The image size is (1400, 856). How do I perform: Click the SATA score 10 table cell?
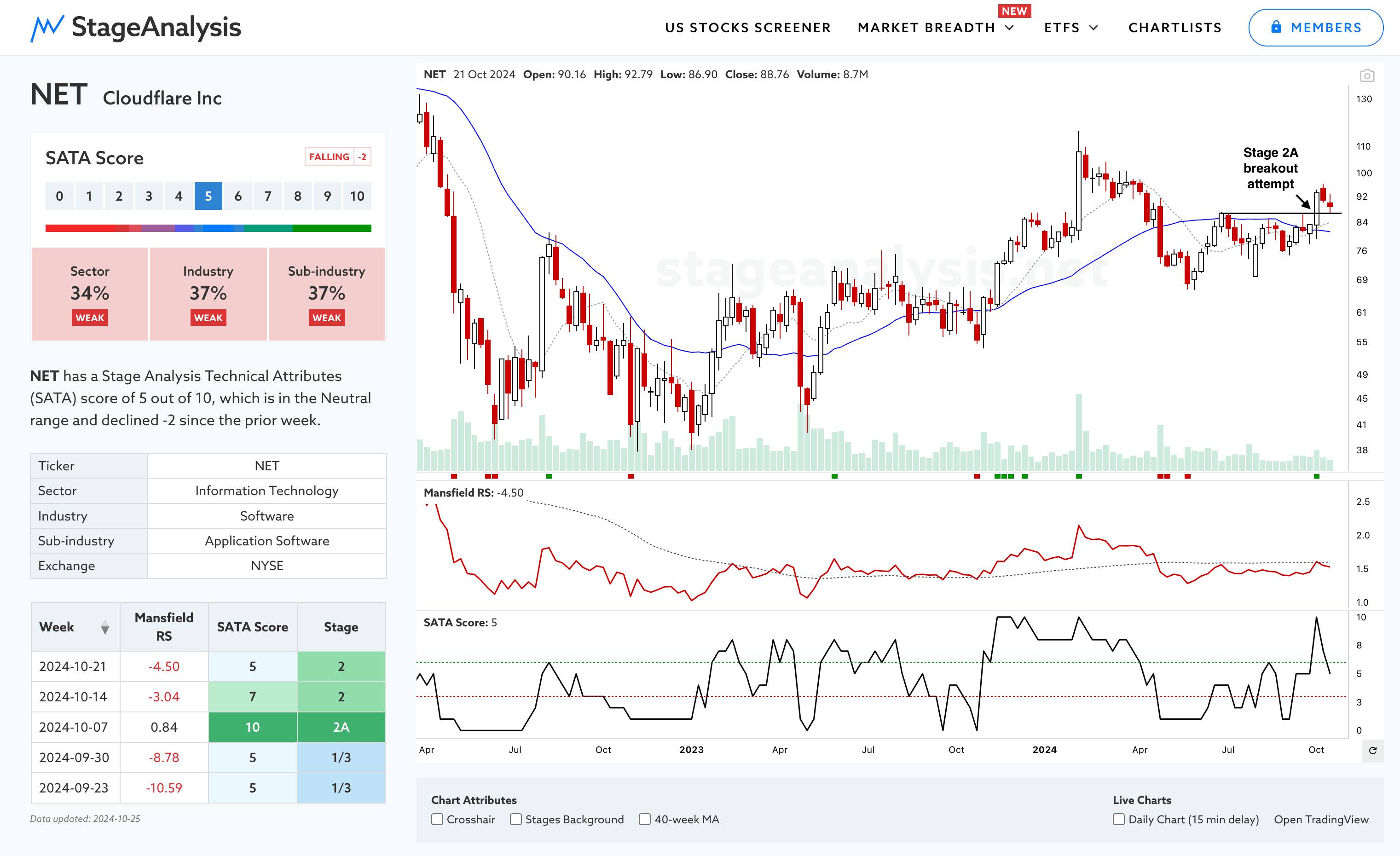coord(252,727)
